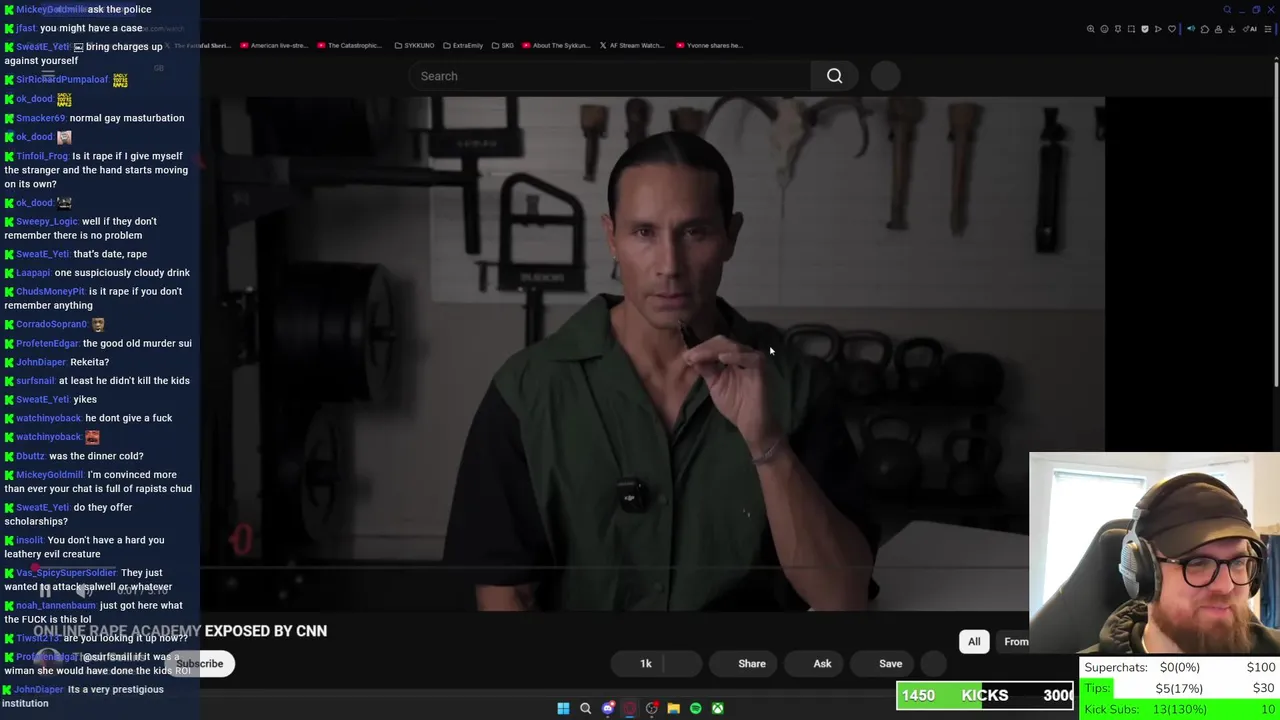
Task: Open the Spotify taskbar icon
Action: point(695,708)
